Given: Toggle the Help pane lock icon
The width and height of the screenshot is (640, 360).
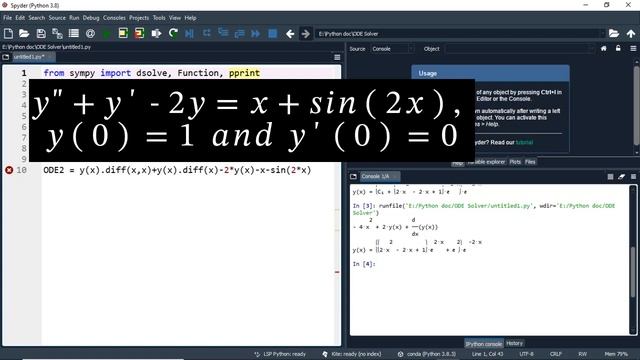Looking at the screenshot, I should click(618, 49).
